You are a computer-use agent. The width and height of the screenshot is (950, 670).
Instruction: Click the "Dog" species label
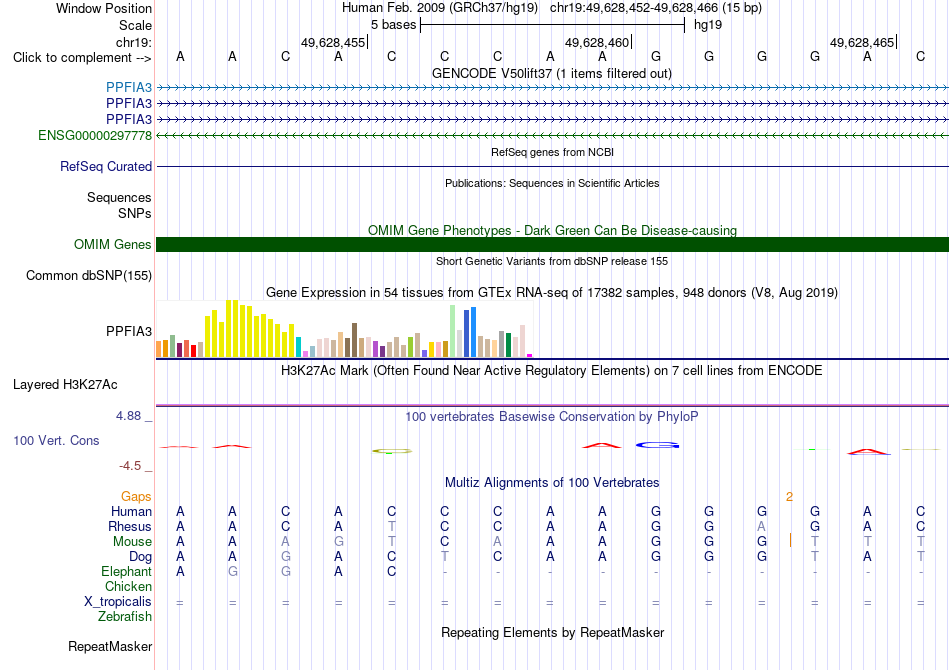click(x=140, y=557)
